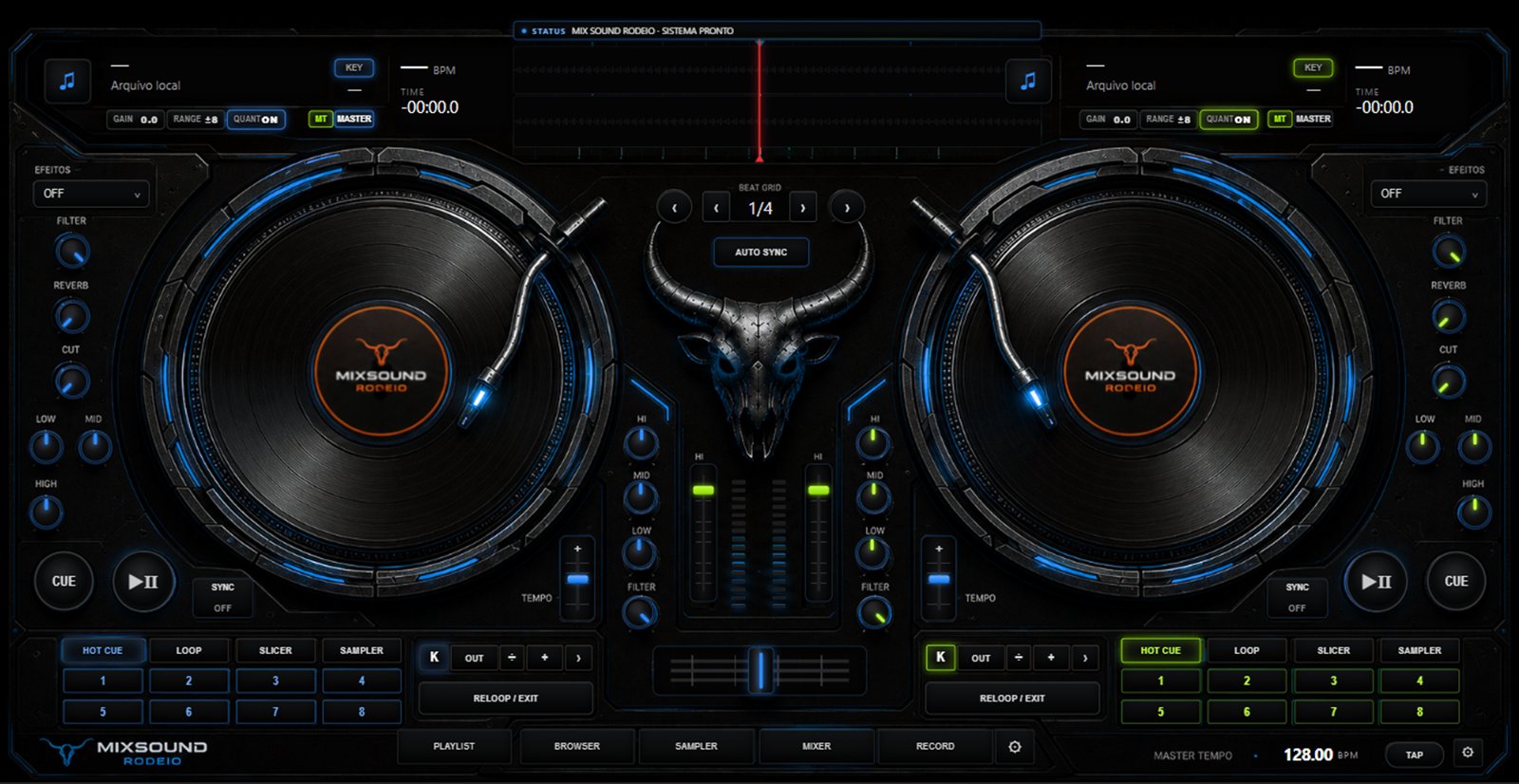Screen dimensions: 1519x784
Task: Click the K loop button on left deck
Action: [434, 657]
